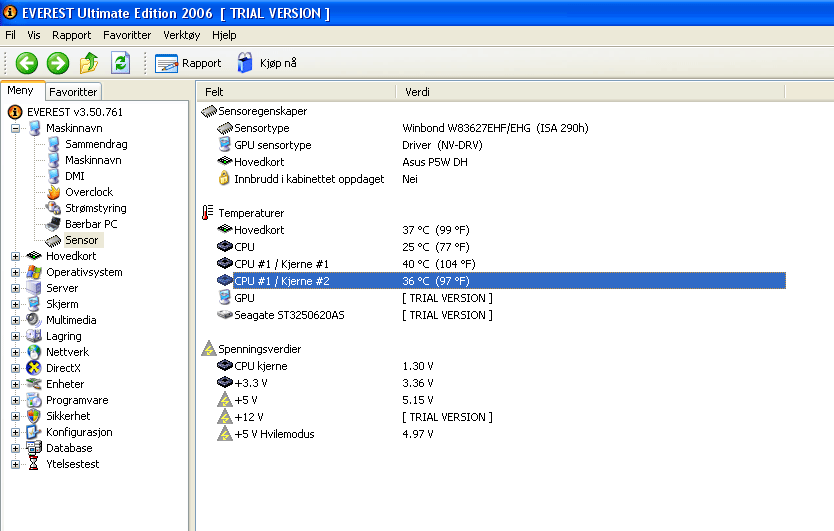The height and width of the screenshot is (531, 834).
Task: Switch to the Meny tab
Action: pyautogui.click(x=21, y=90)
